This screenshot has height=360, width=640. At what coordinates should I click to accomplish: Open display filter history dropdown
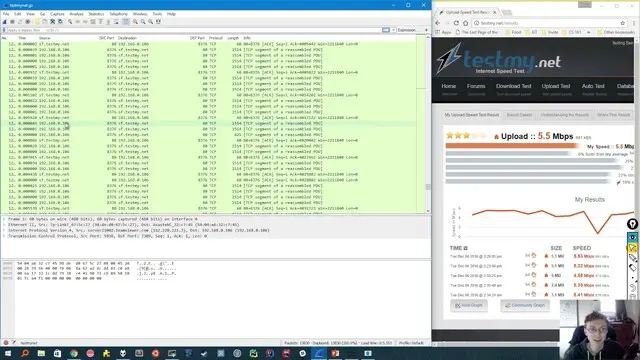pos(393,30)
